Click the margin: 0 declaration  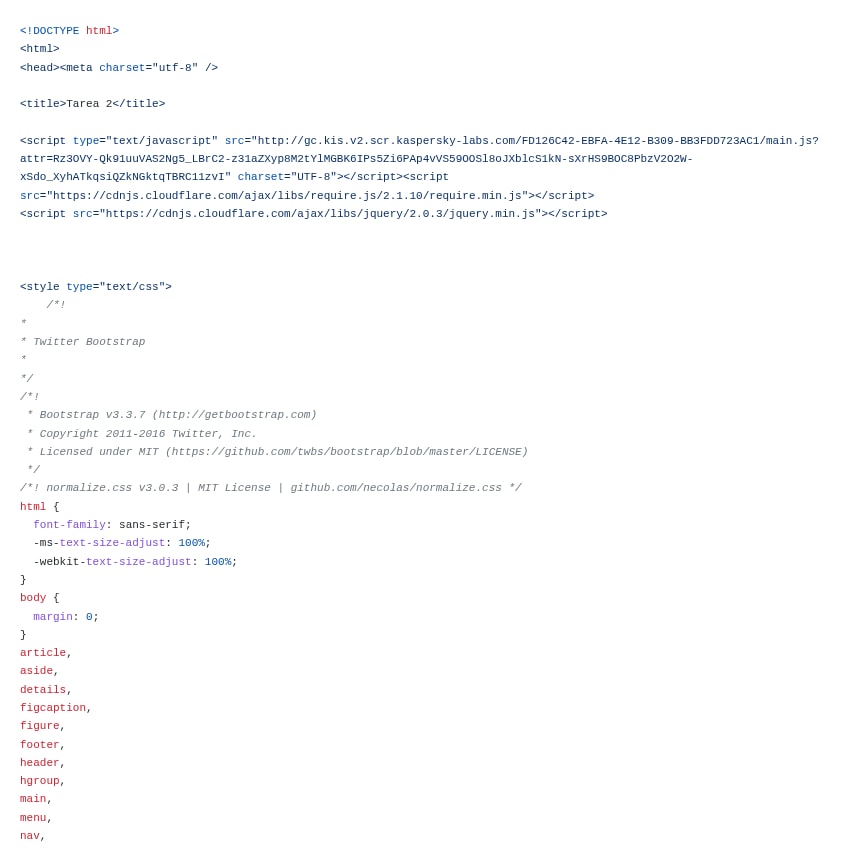66,617
